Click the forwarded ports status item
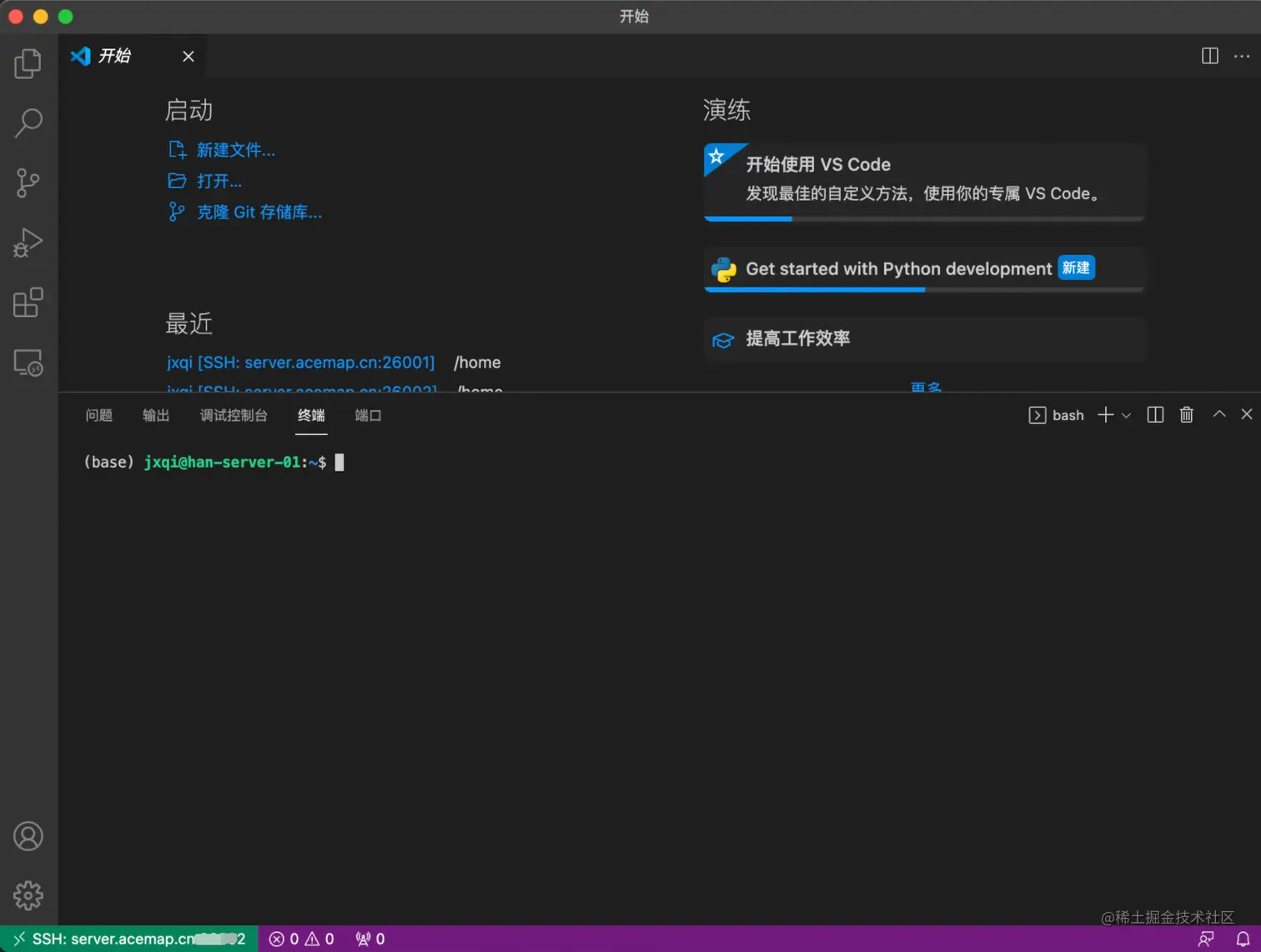1261x952 pixels. coord(370,939)
